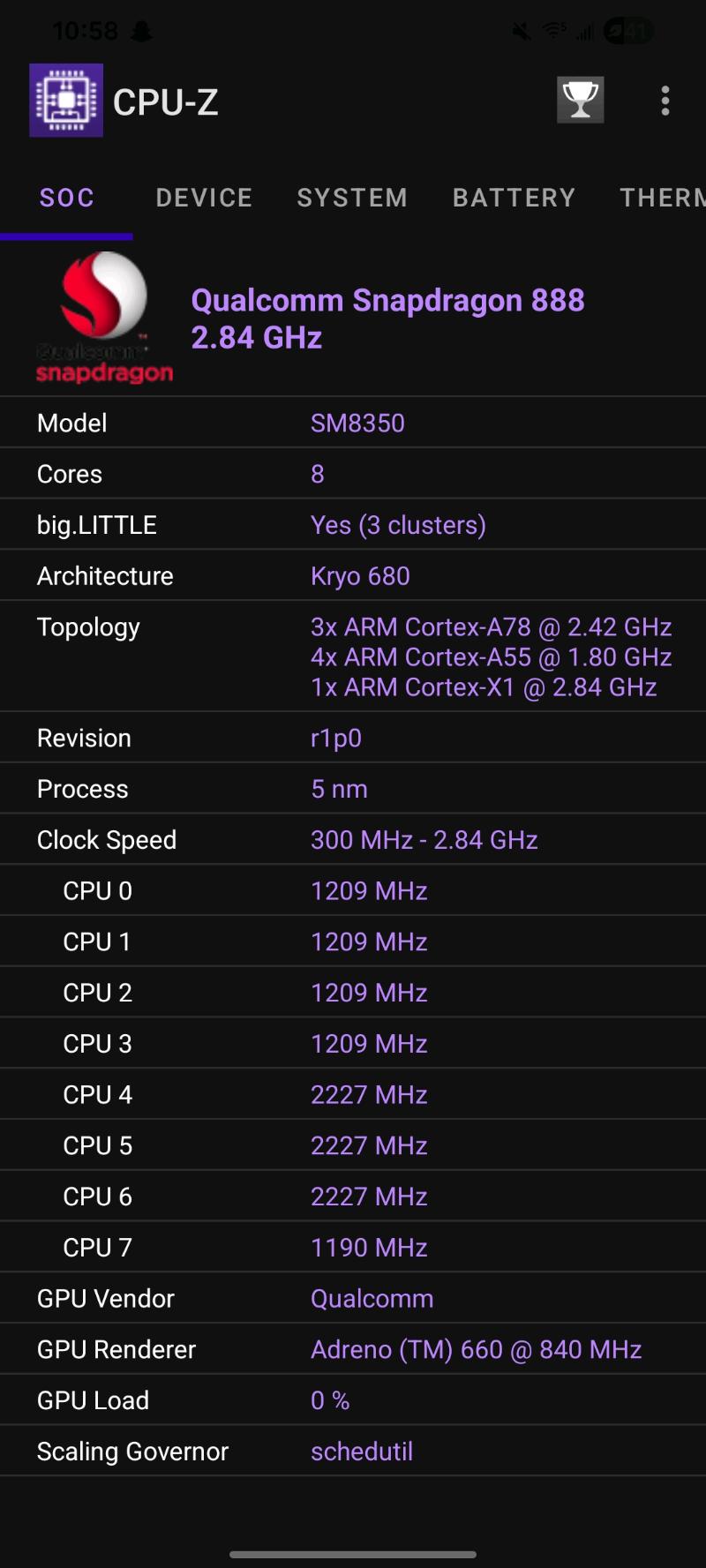The image size is (706, 1568).
Task: Open the SYSTEM tab
Action: pyautogui.click(x=352, y=198)
